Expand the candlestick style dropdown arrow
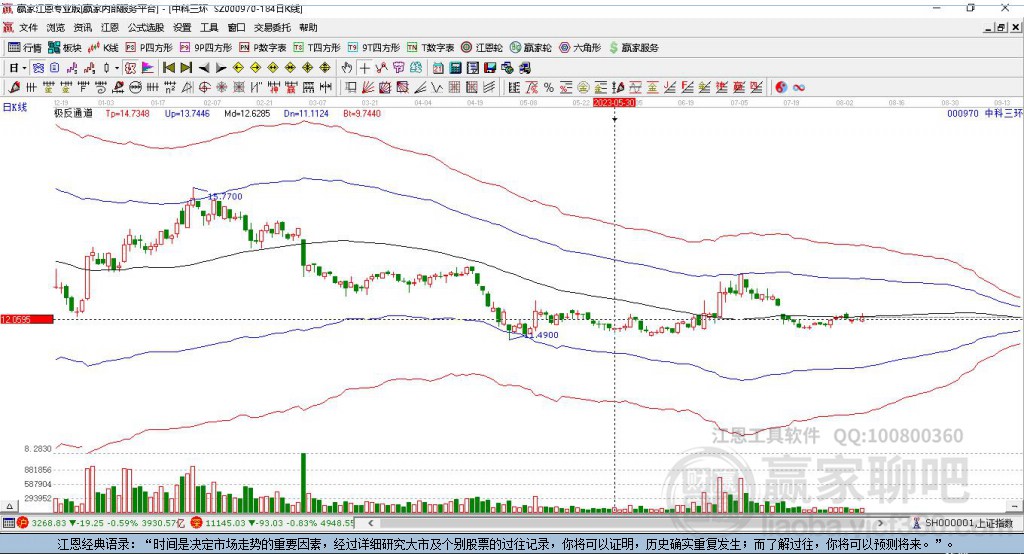 tap(117, 68)
